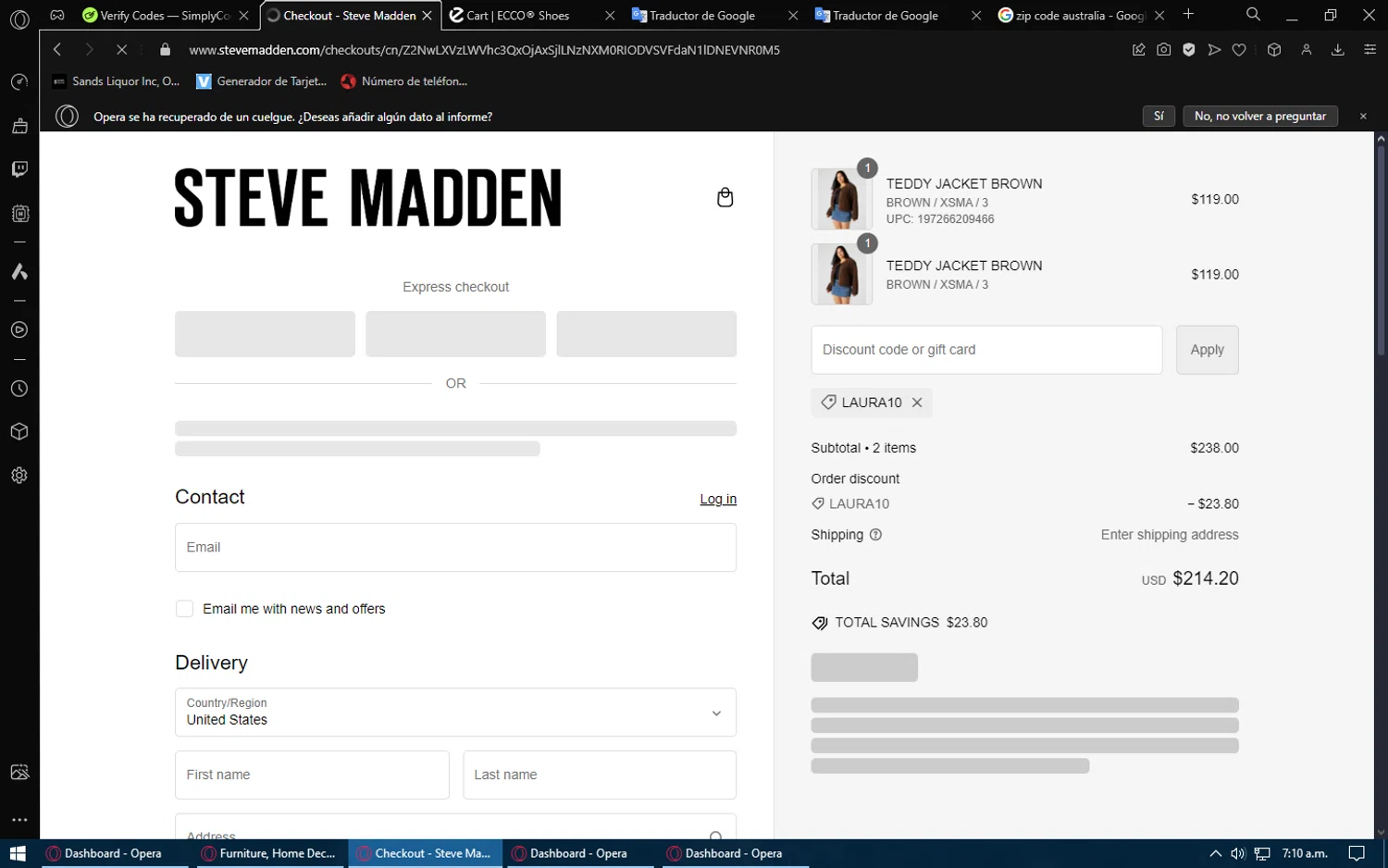Open Extensions cube icon in sidebar
Screen dimensions: 1388x868
pos(19,432)
